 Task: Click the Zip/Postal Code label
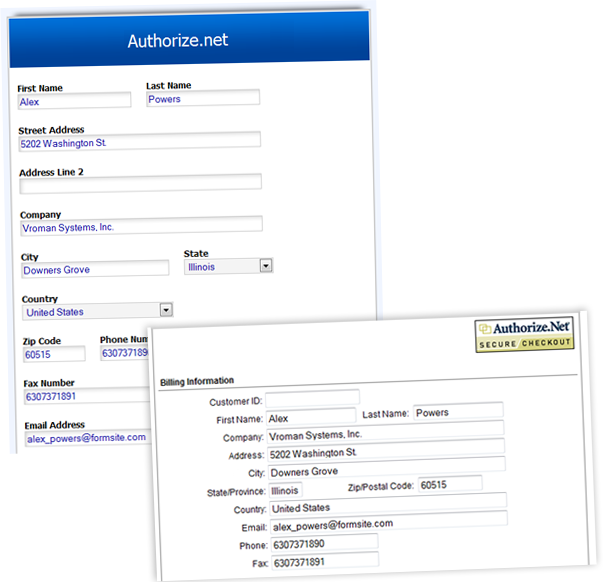point(381,487)
